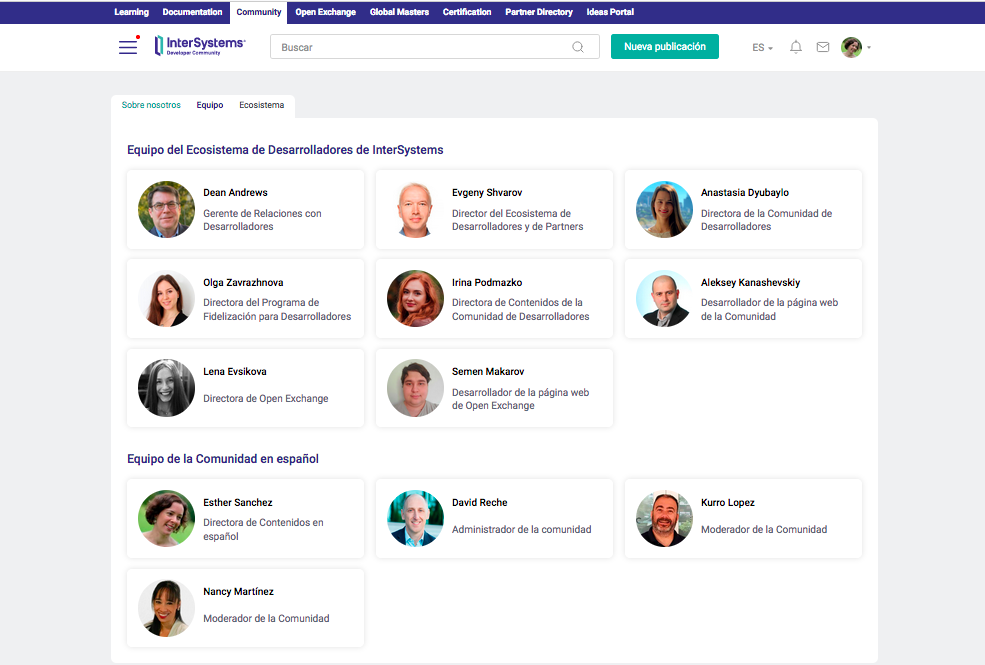Open the hamburger menu icon
The width and height of the screenshot is (985, 665).
(128, 47)
